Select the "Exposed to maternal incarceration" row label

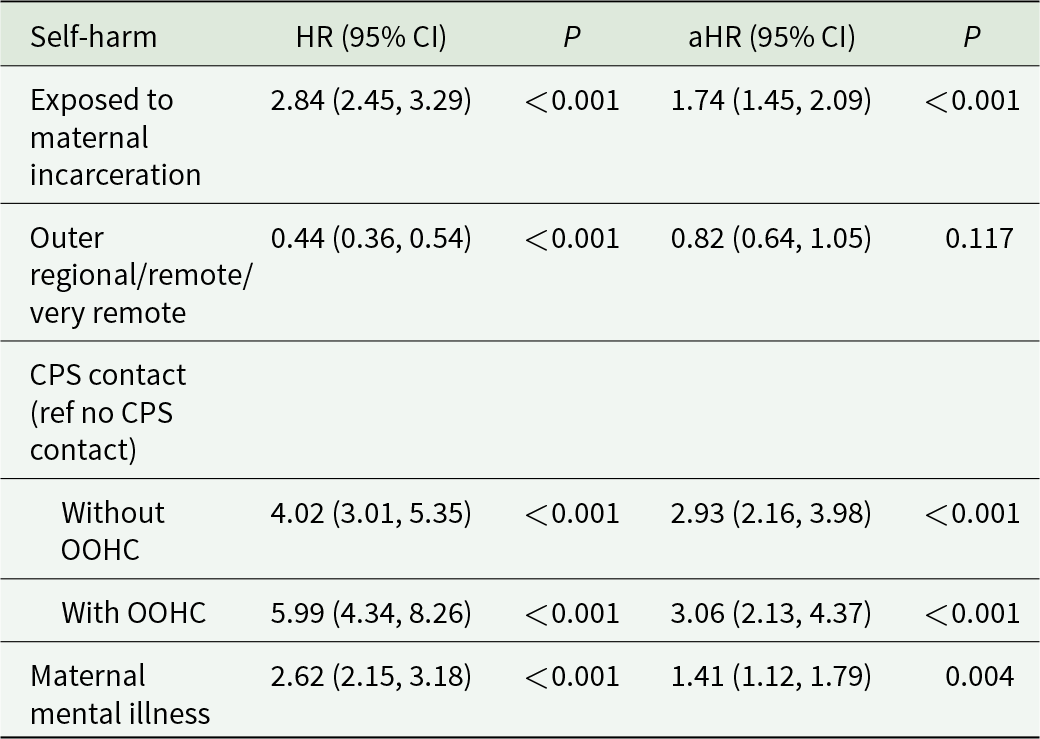pyautogui.click(x=115, y=137)
